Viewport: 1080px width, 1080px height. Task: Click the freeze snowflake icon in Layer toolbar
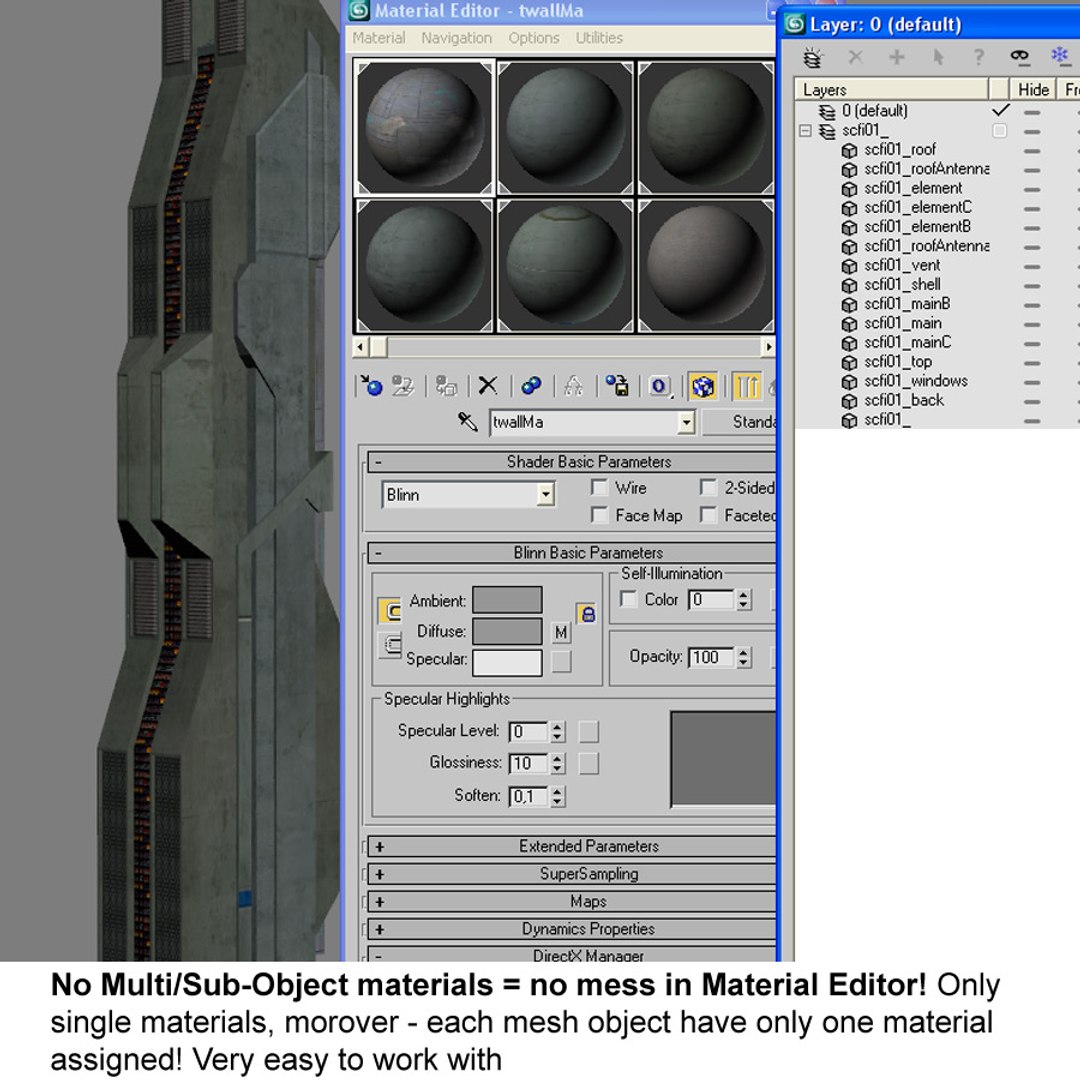pos(1059,56)
